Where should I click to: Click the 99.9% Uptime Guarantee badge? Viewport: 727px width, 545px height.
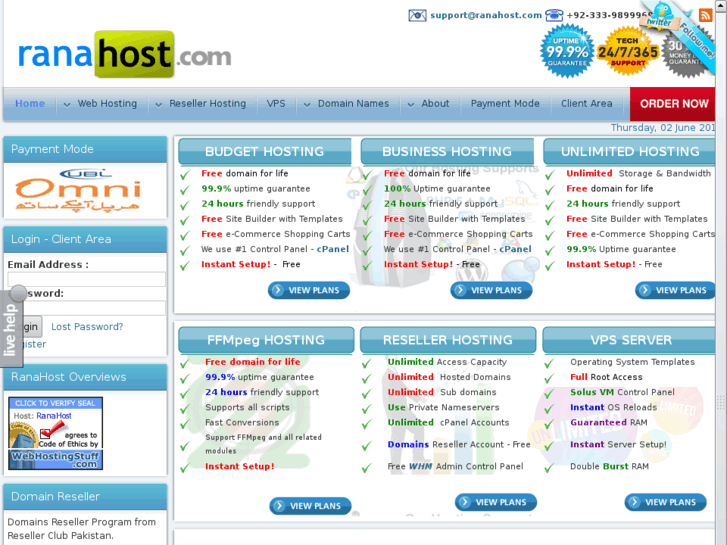pos(567,51)
